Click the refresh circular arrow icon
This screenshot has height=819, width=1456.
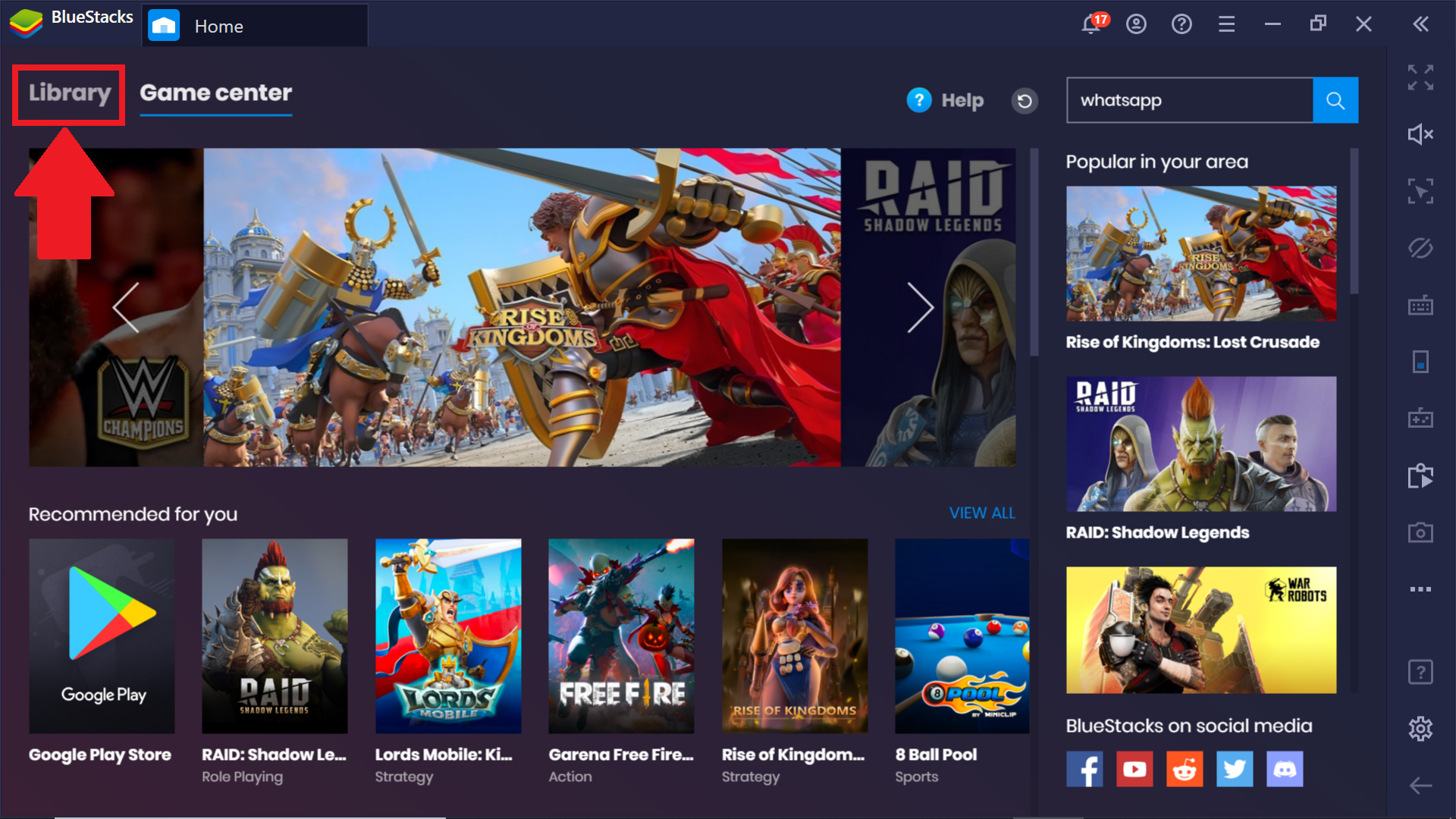click(x=1025, y=100)
